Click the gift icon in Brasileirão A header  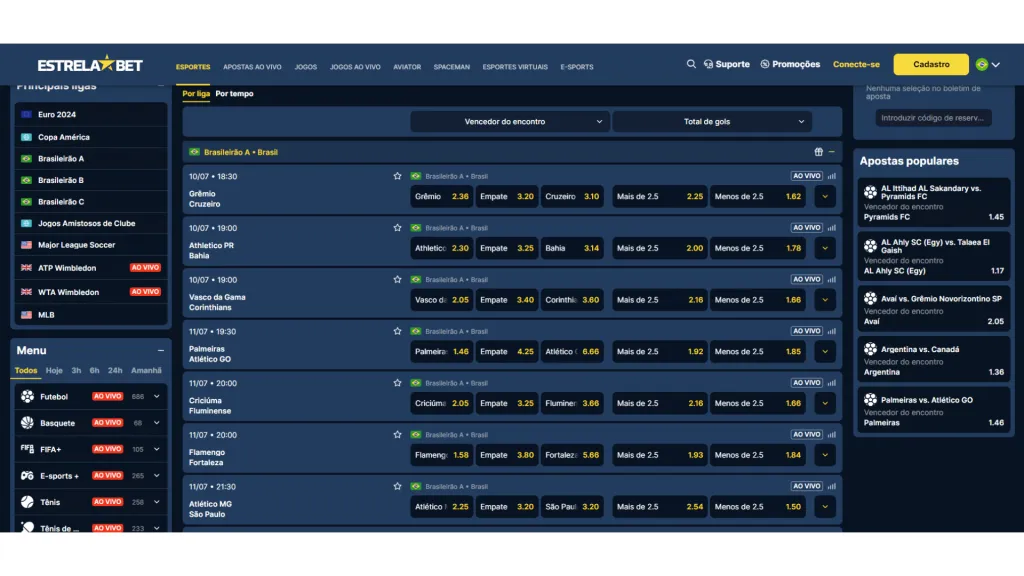click(818, 152)
